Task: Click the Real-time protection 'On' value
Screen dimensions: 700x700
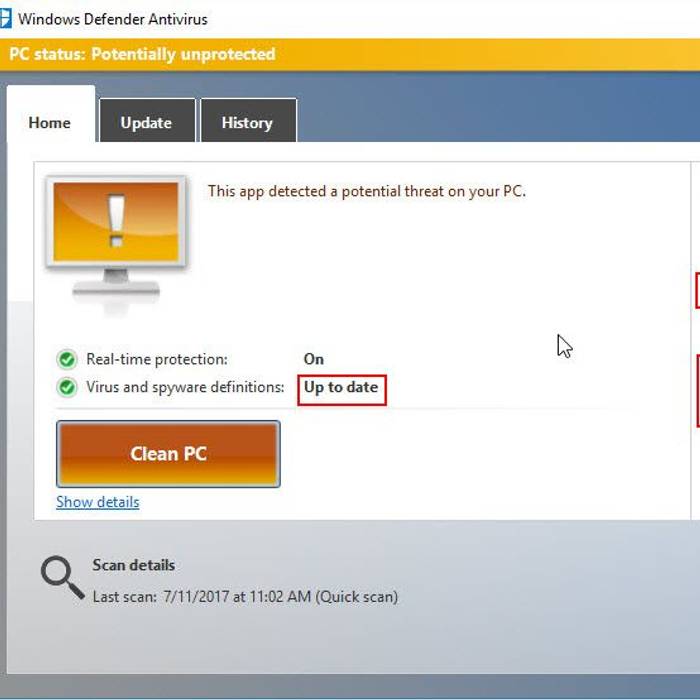Action: pyautogui.click(x=314, y=359)
